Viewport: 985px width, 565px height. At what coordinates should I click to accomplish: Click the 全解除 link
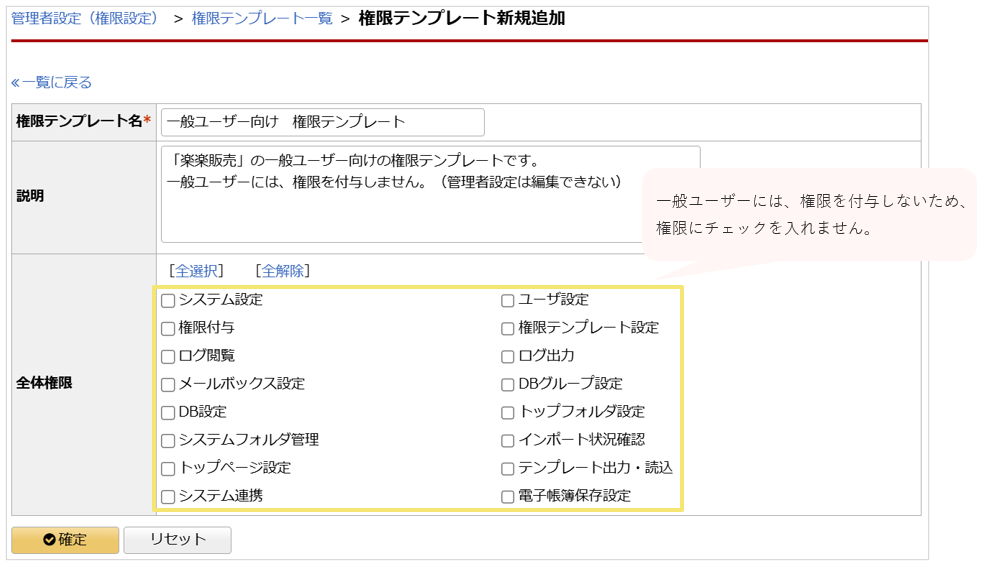(282, 271)
